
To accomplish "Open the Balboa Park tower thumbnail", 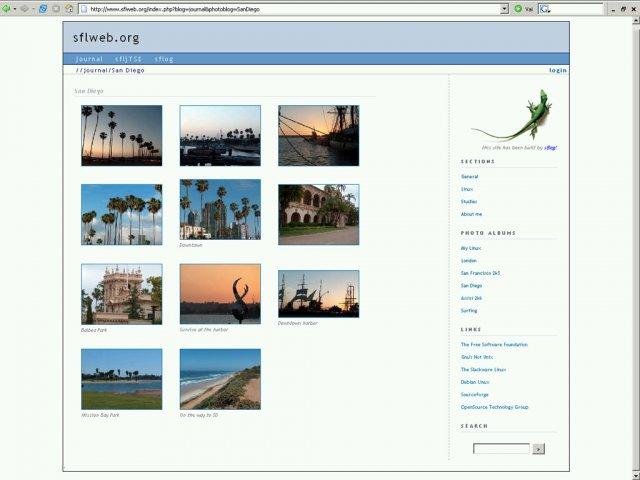I will point(122,294).
